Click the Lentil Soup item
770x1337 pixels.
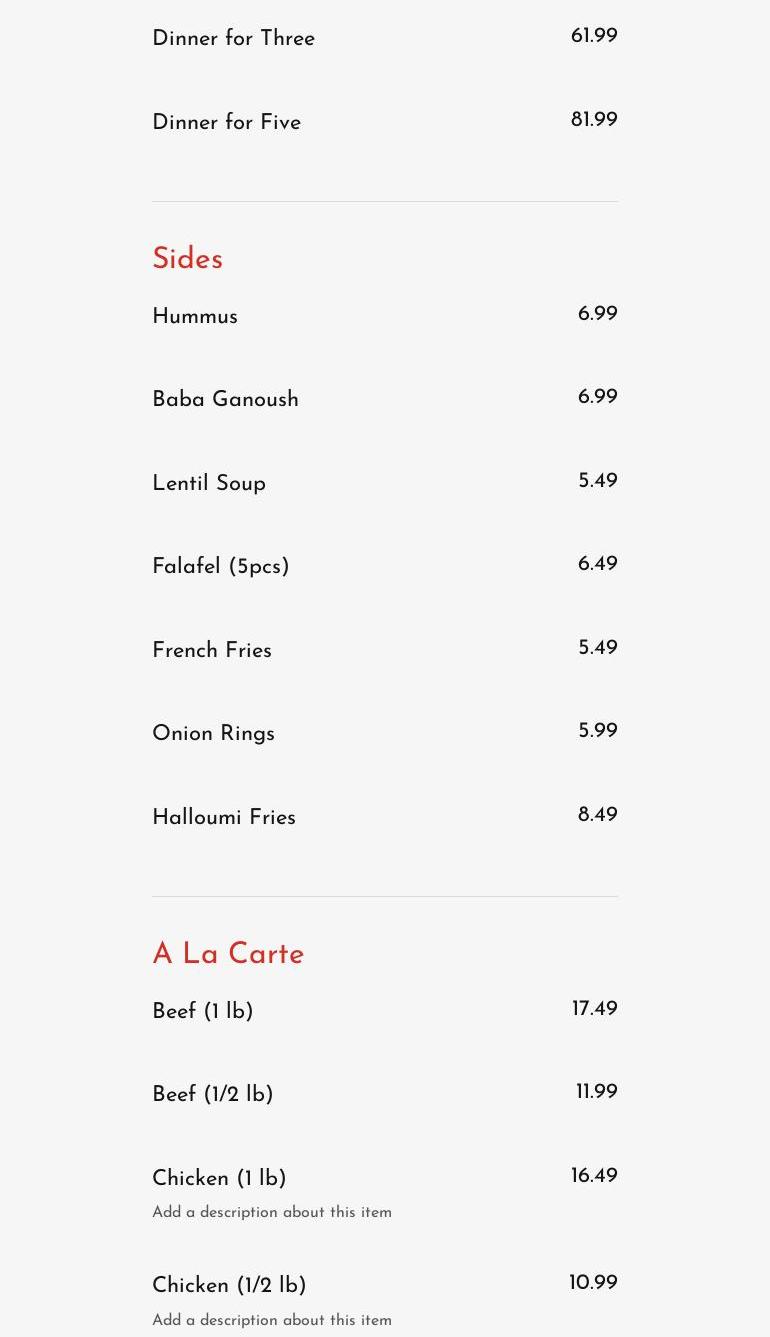[x=209, y=484]
